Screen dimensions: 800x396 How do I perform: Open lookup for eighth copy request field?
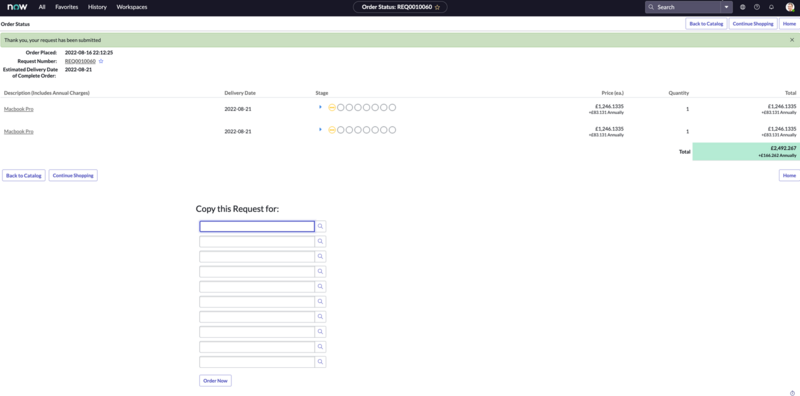320,332
